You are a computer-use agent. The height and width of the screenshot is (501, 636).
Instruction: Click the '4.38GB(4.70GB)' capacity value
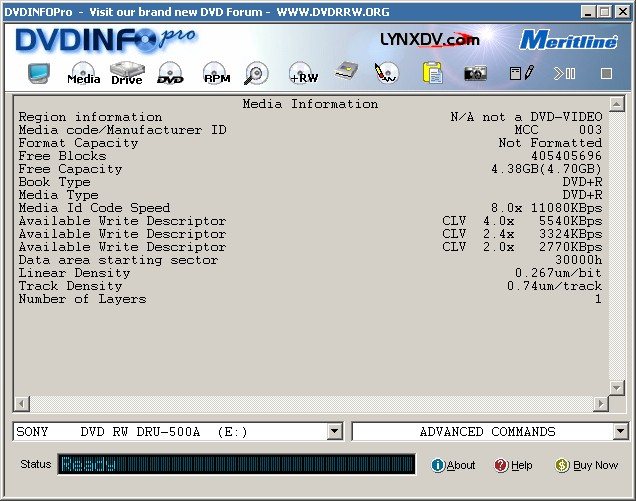[546, 169]
